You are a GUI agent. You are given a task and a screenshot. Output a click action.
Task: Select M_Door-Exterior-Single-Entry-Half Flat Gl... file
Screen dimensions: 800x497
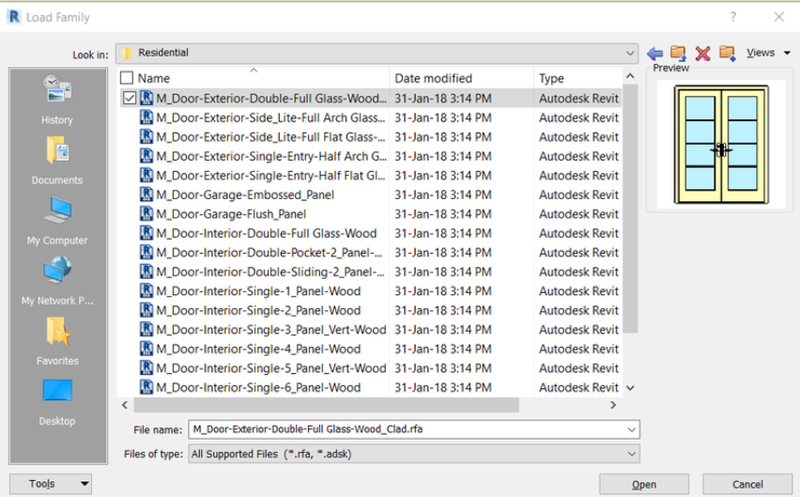[270, 175]
